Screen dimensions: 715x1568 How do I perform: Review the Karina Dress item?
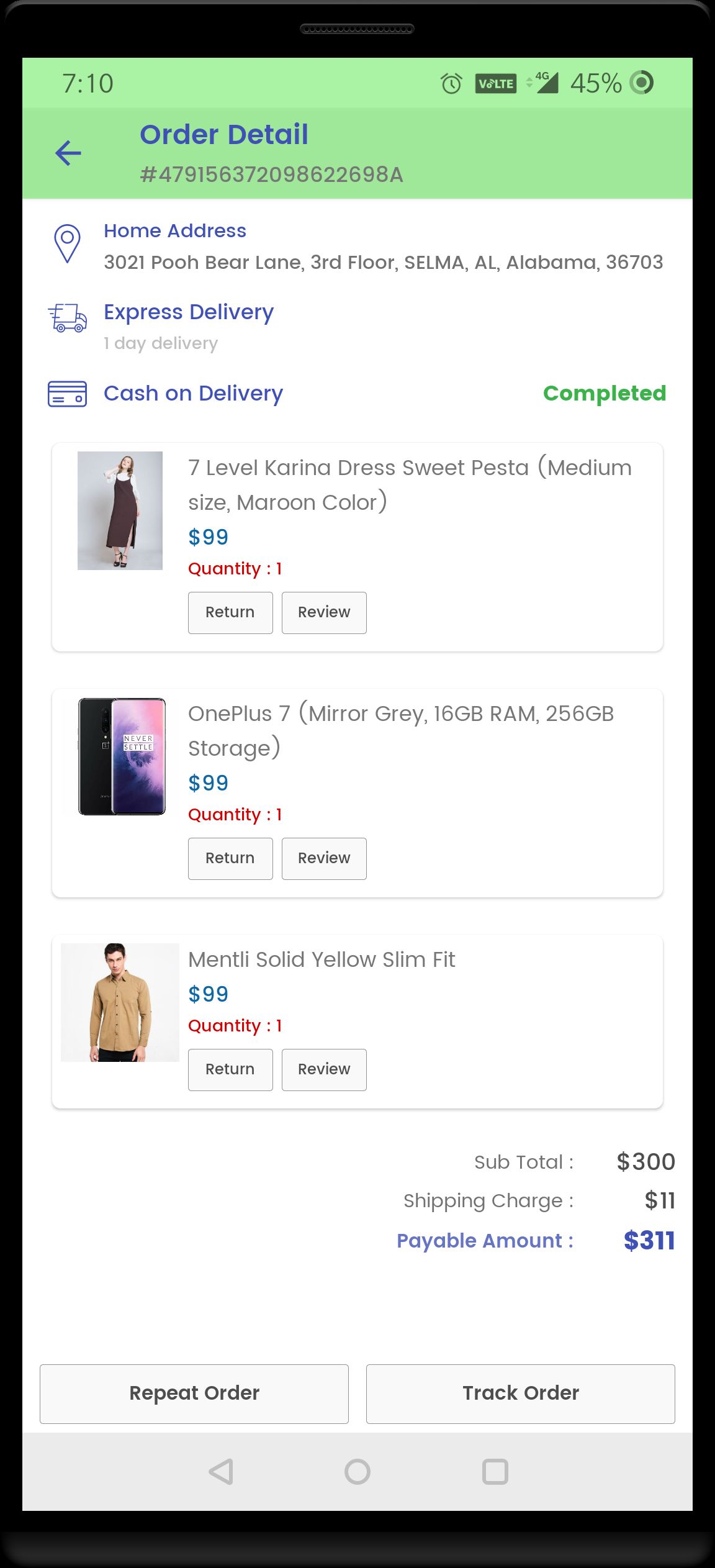point(324,612)
